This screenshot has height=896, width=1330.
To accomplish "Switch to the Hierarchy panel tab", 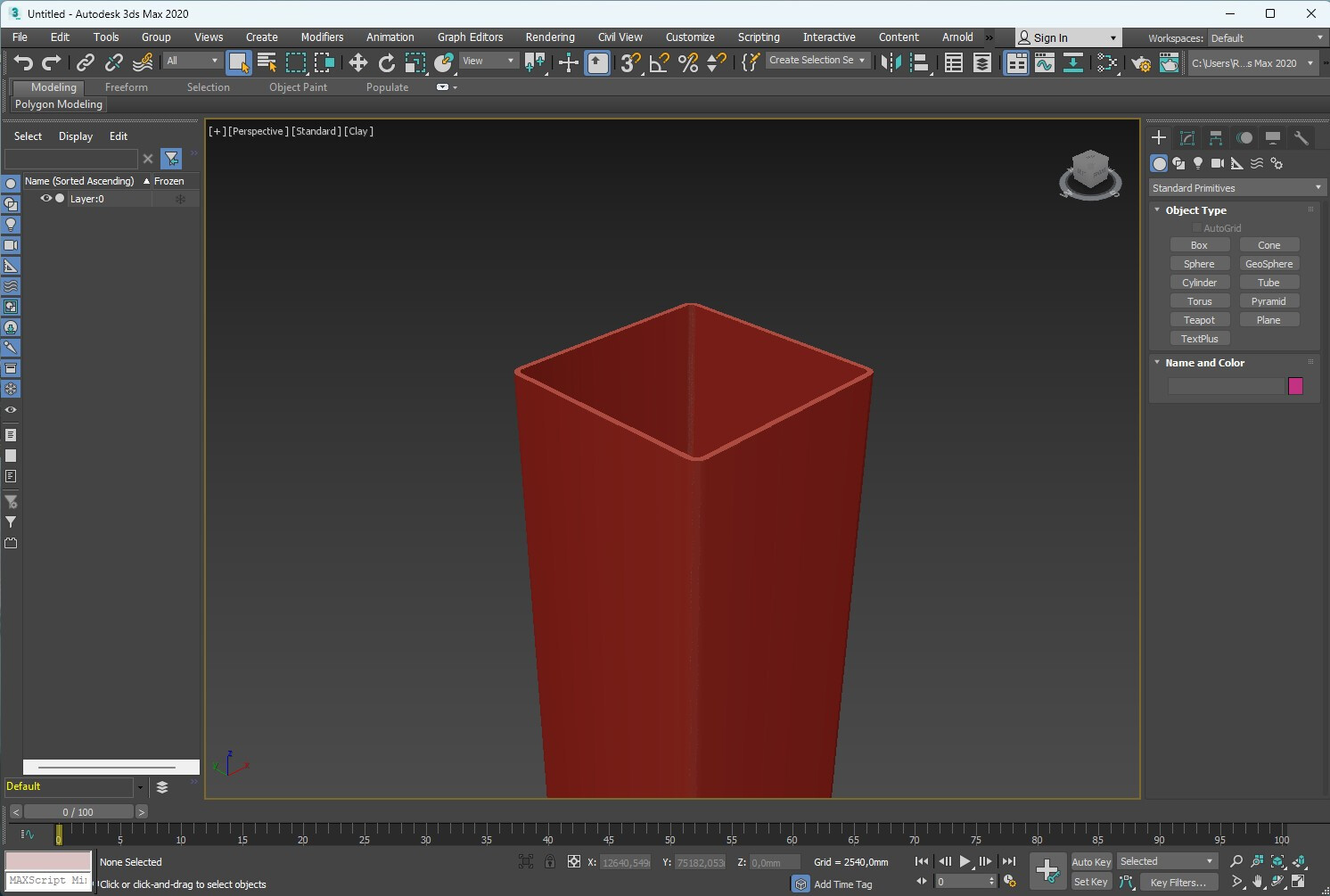I will tap(1216, 137).
